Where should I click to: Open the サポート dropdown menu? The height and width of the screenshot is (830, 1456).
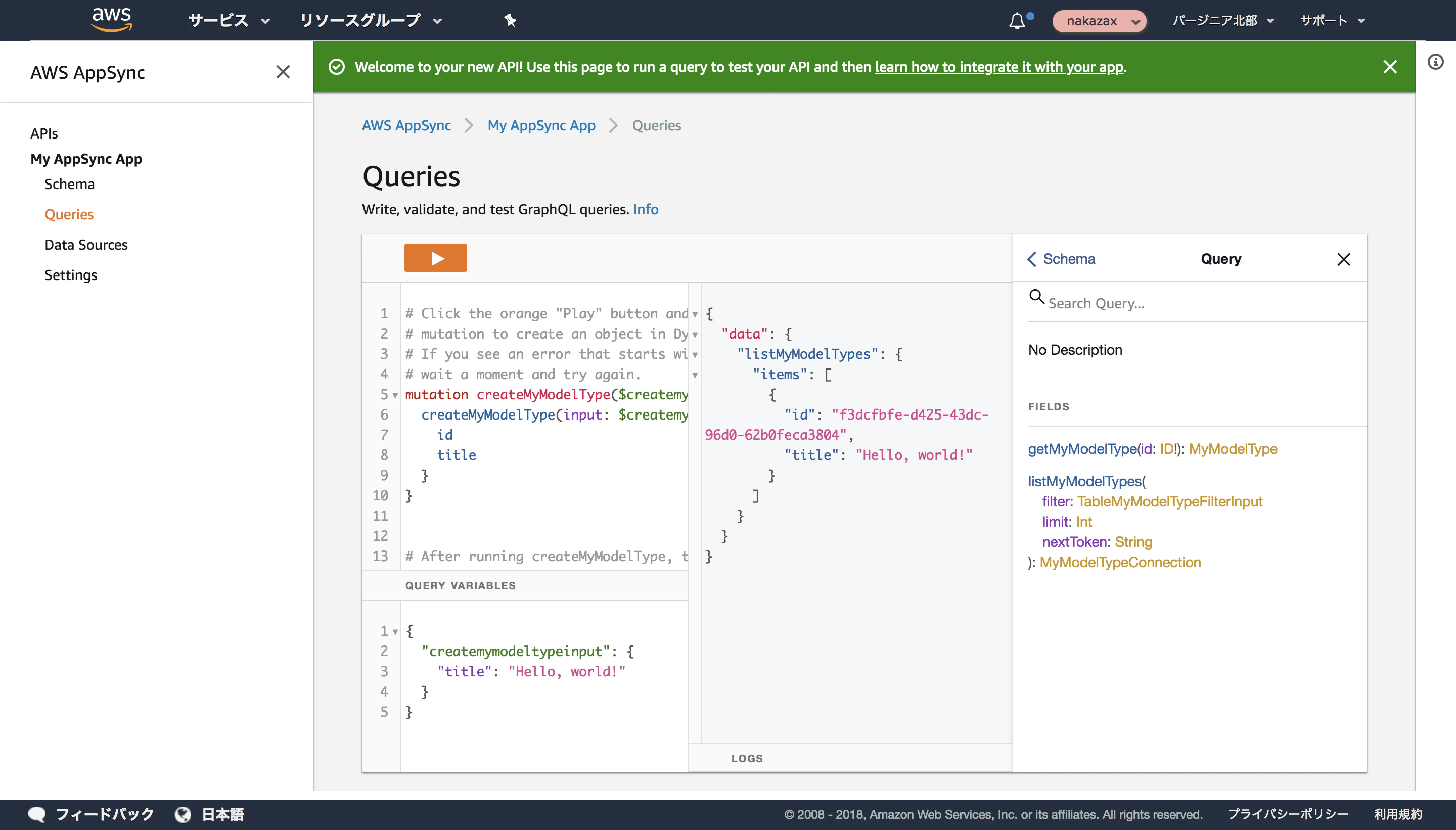(1332, 21)
